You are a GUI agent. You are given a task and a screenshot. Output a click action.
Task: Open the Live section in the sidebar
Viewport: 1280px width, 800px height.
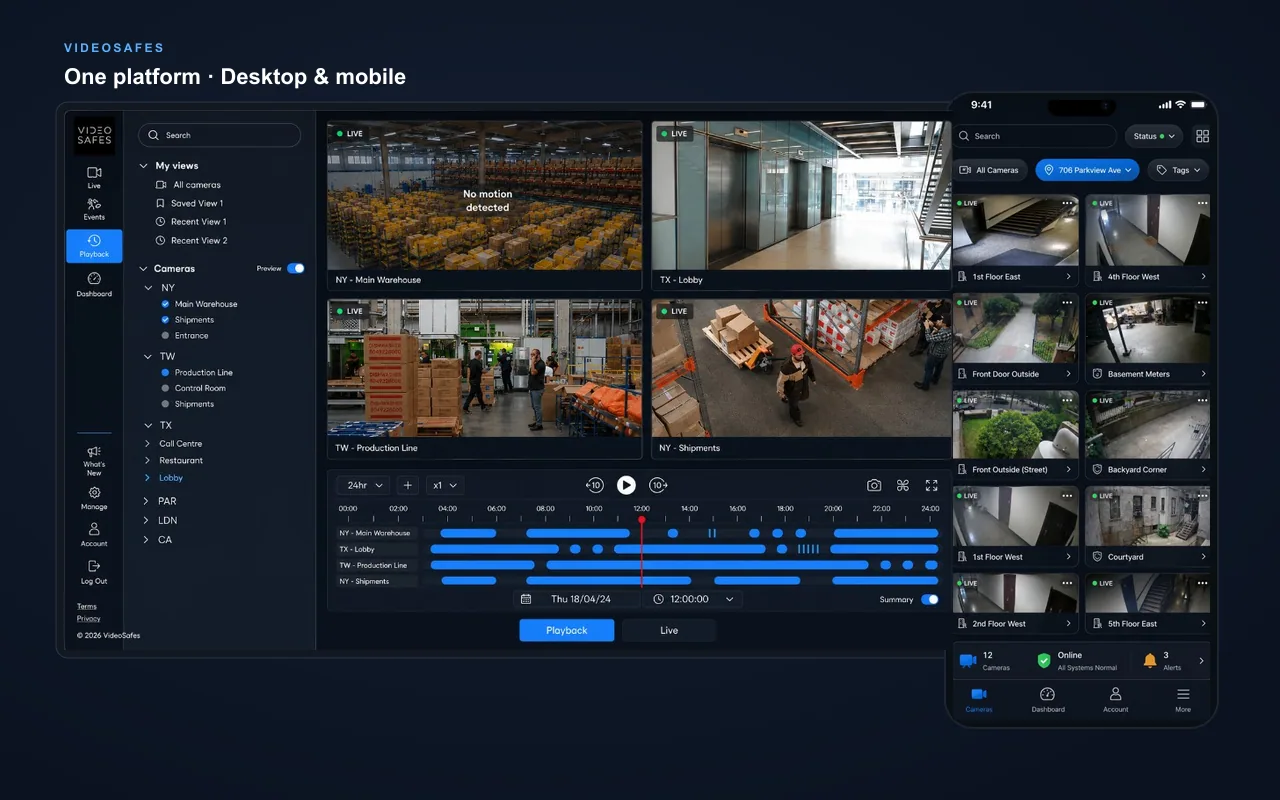coord(94,177)
